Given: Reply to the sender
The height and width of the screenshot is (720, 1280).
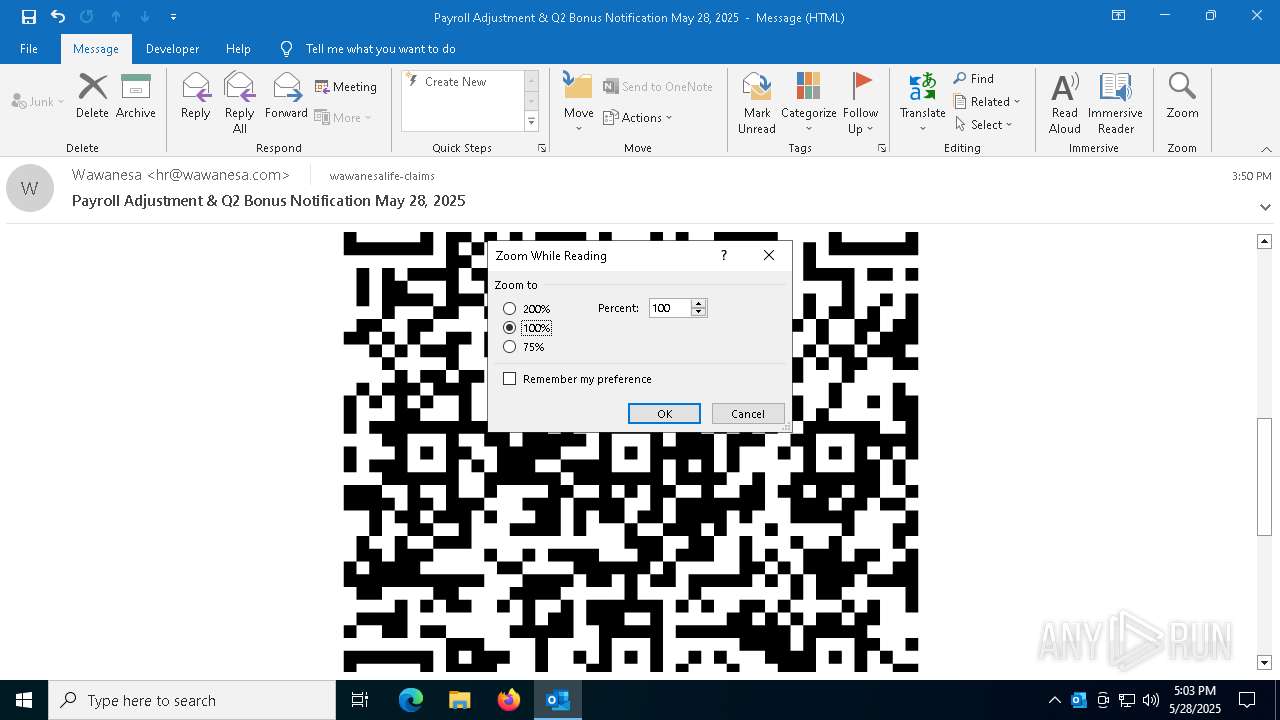Looking at the screenshot, I should point(196,97).
